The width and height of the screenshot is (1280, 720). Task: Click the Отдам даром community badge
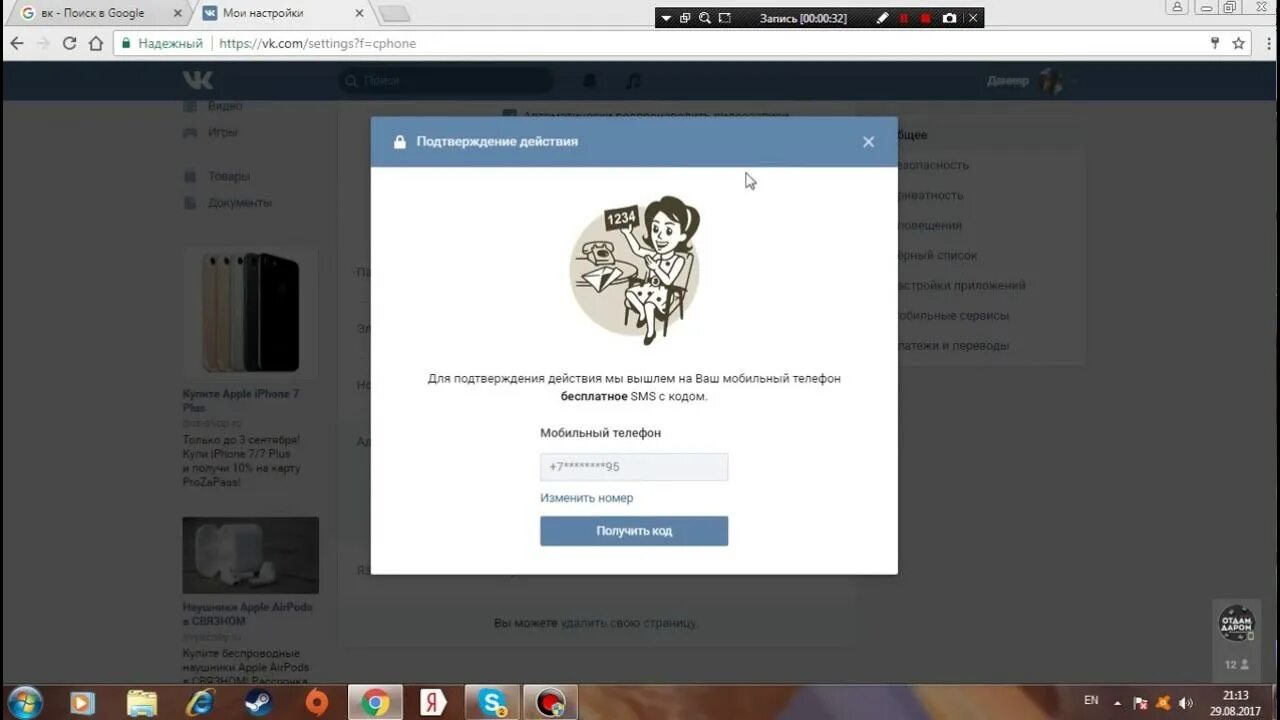click(1237, 623)
